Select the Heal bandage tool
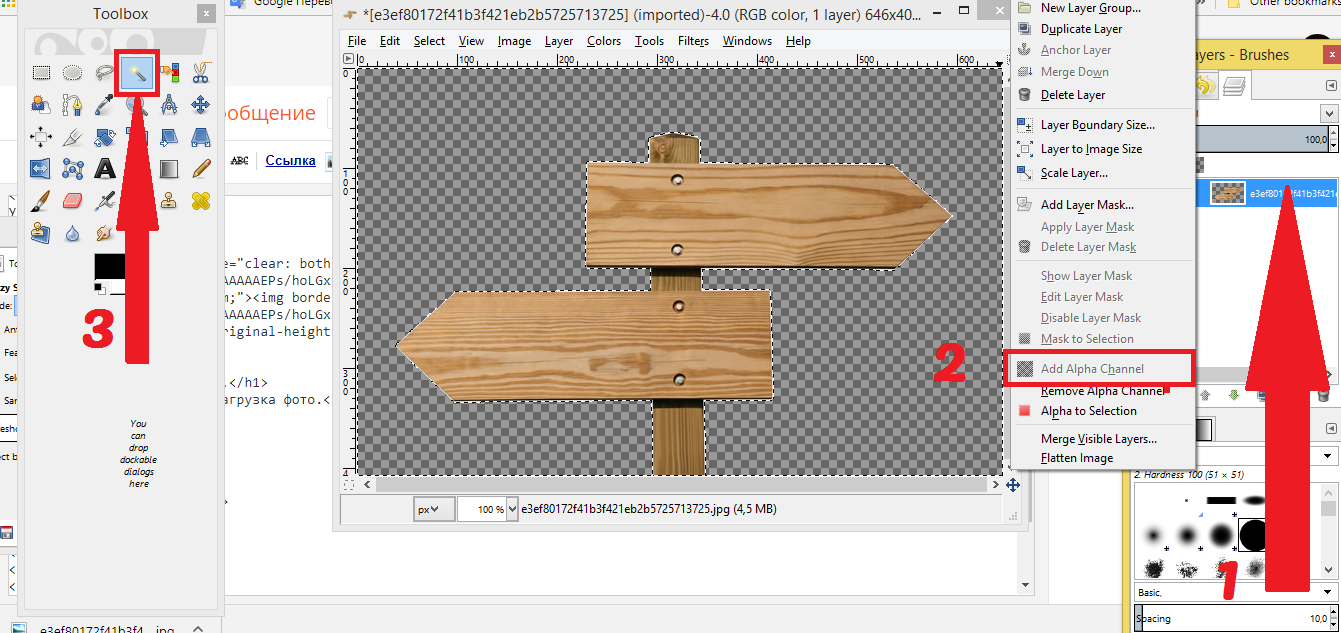 (x=200, y=200)
